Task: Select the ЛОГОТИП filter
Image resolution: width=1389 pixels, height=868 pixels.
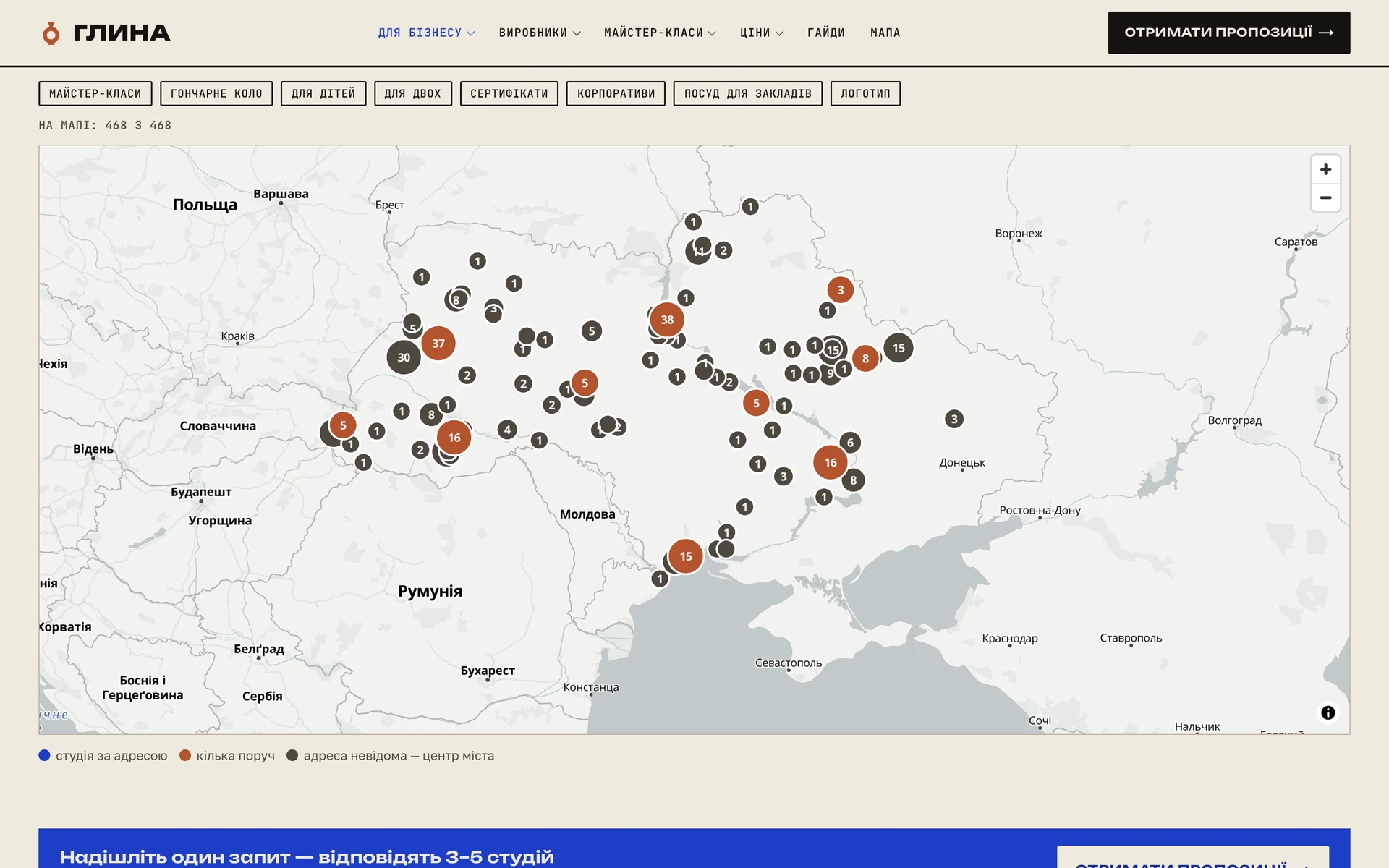Action: 866,93
